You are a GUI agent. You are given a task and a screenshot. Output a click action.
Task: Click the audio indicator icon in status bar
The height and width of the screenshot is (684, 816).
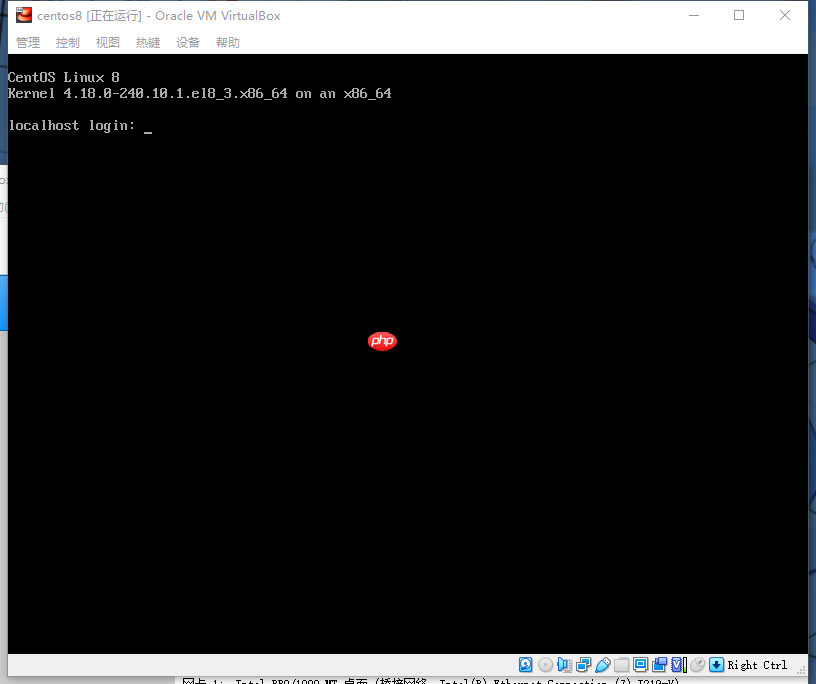coord(565,664)
